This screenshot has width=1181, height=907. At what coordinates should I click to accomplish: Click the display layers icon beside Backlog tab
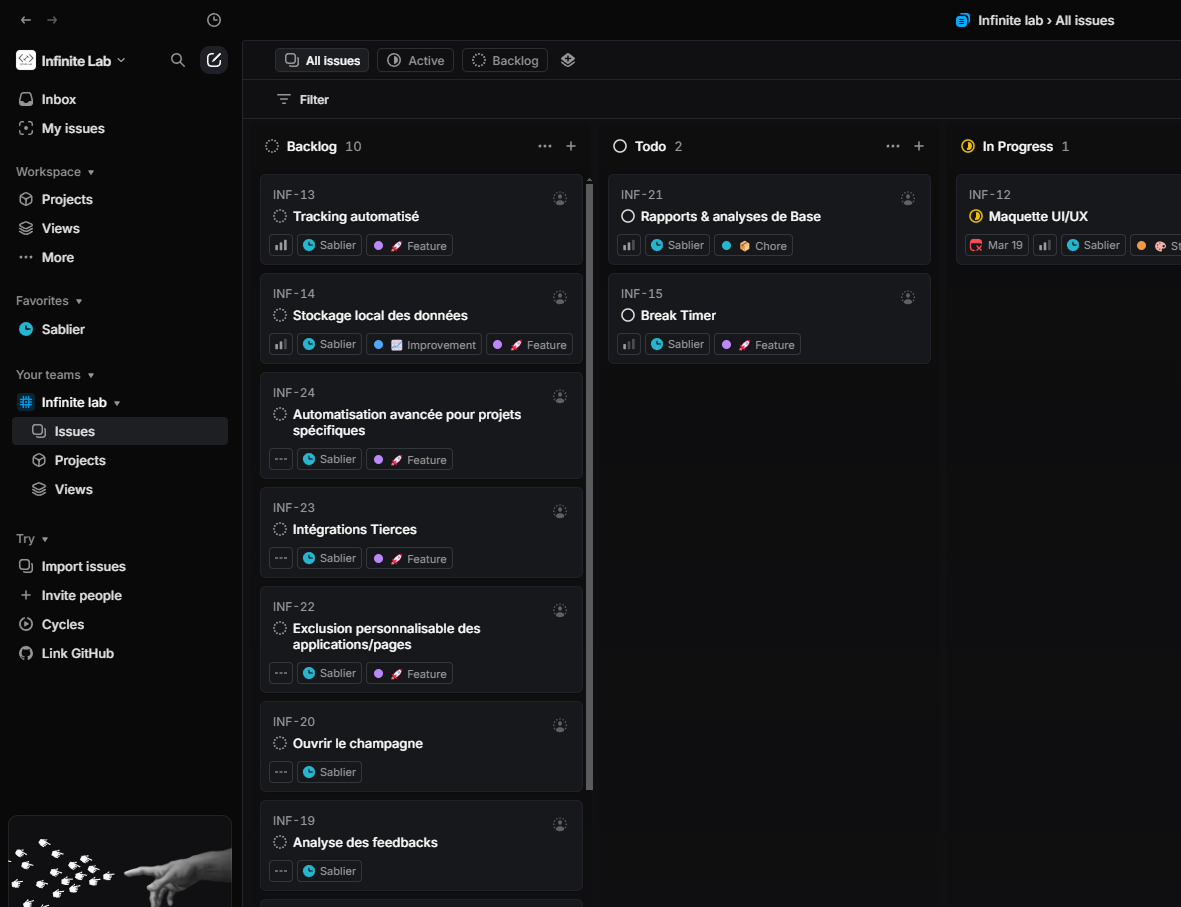(x=568, y=60)
